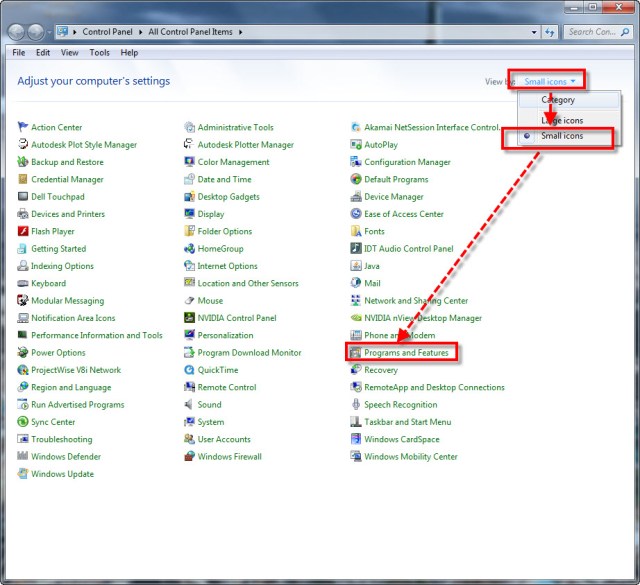Screen dimensions: 640x585
Task: Click the Power Options icon
Action: [x=23, y=353]
